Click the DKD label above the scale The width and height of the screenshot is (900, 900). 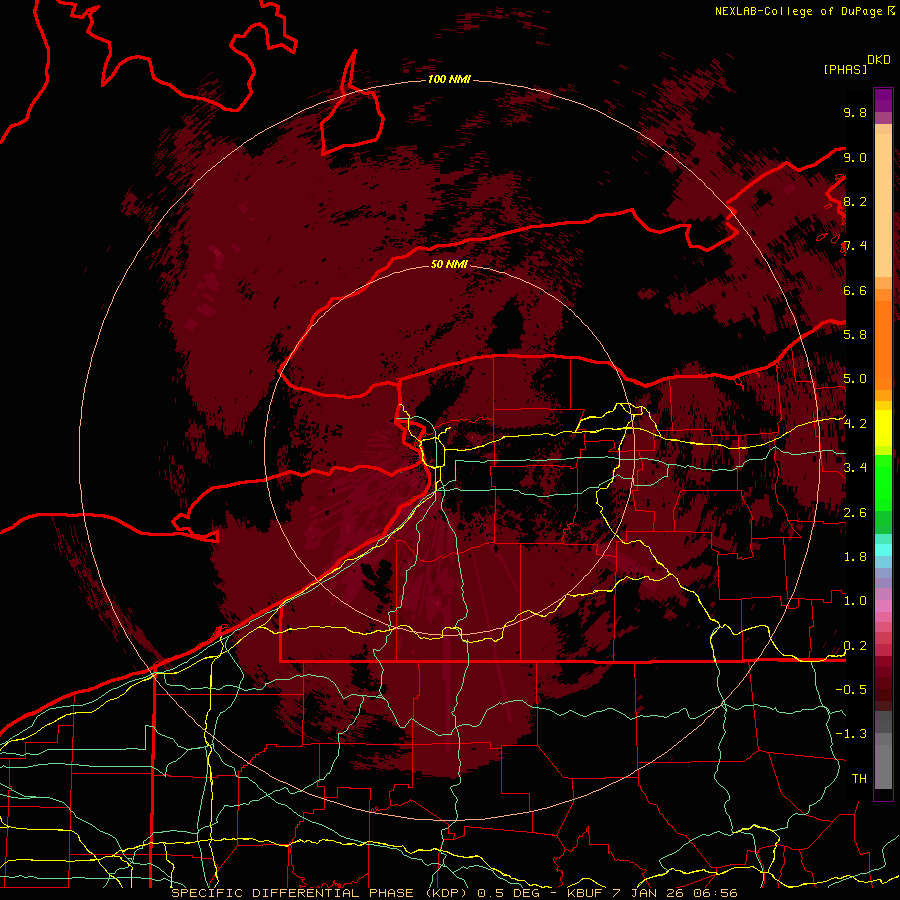click(879, 60)
